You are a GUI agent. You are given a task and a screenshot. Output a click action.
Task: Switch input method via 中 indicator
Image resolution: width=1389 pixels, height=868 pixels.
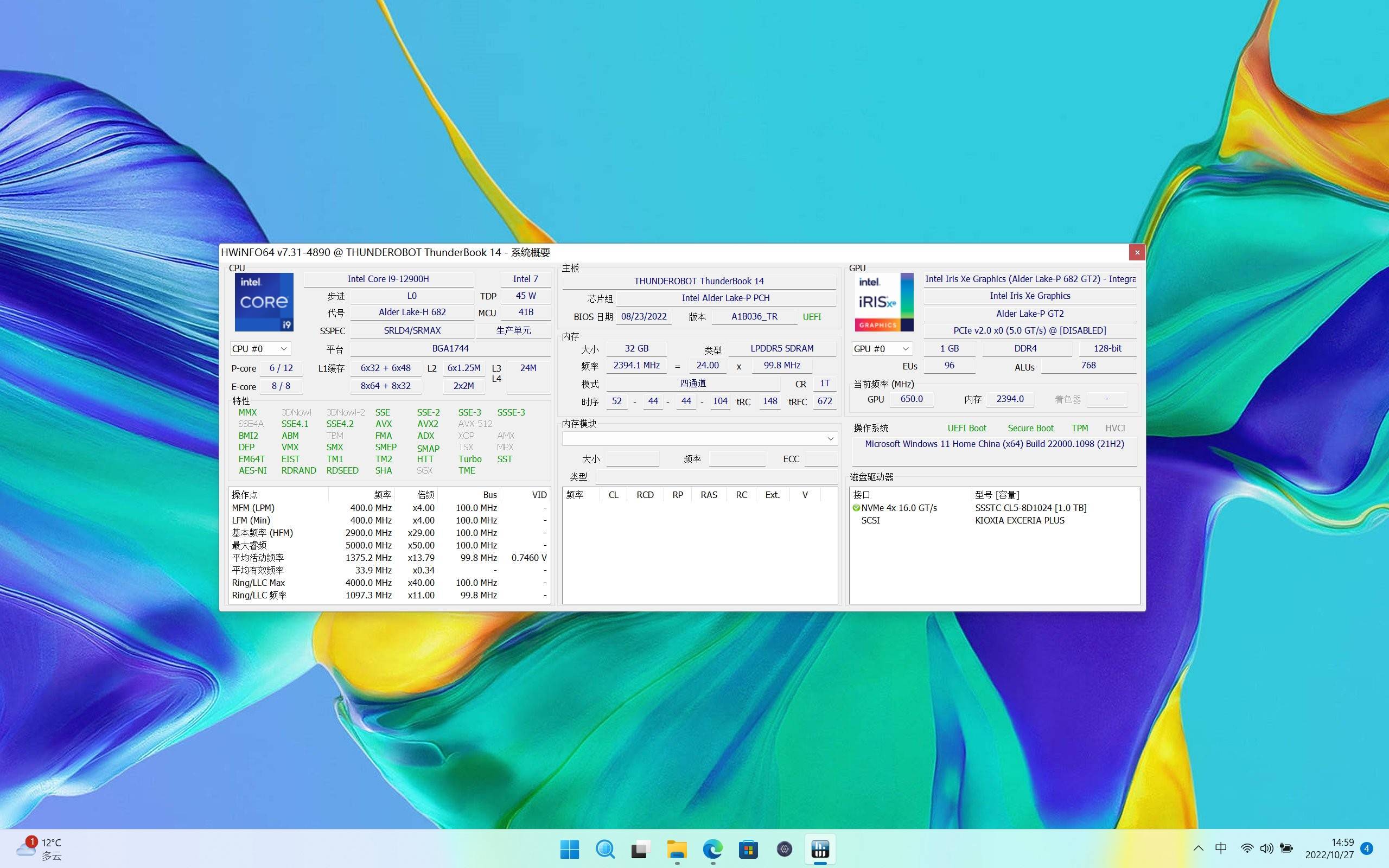pos(1221,848)
